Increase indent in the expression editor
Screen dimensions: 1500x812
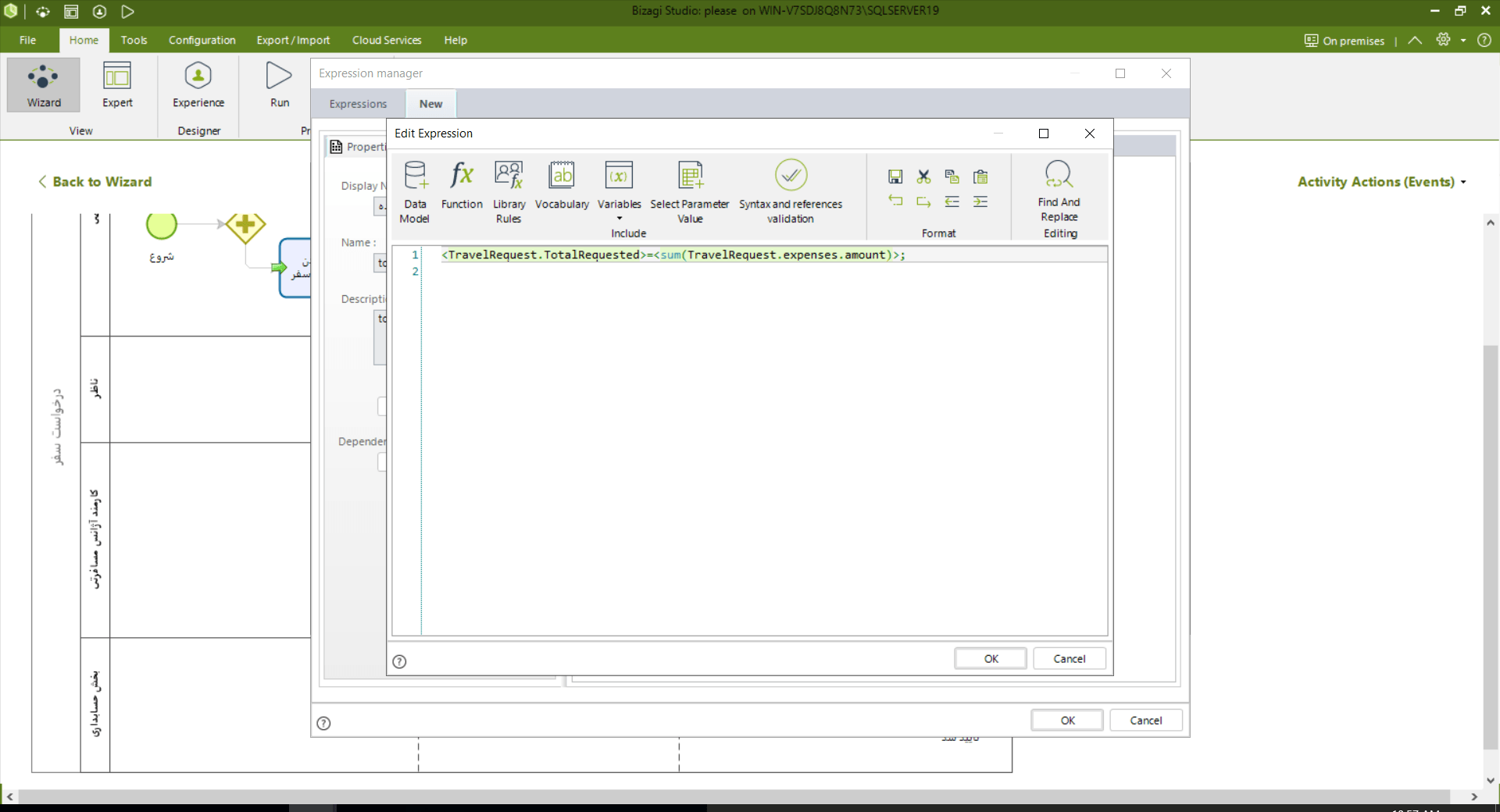coord(980,201)
